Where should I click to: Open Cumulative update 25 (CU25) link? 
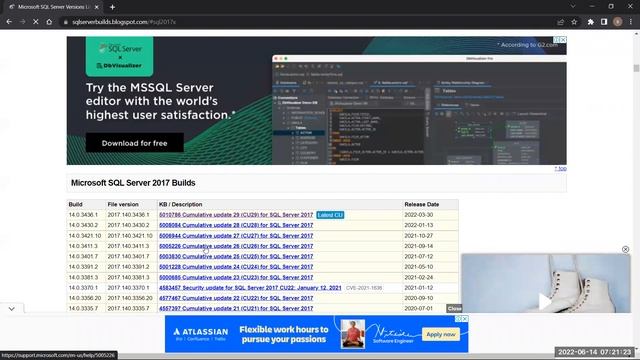click(x=236, y=256)
